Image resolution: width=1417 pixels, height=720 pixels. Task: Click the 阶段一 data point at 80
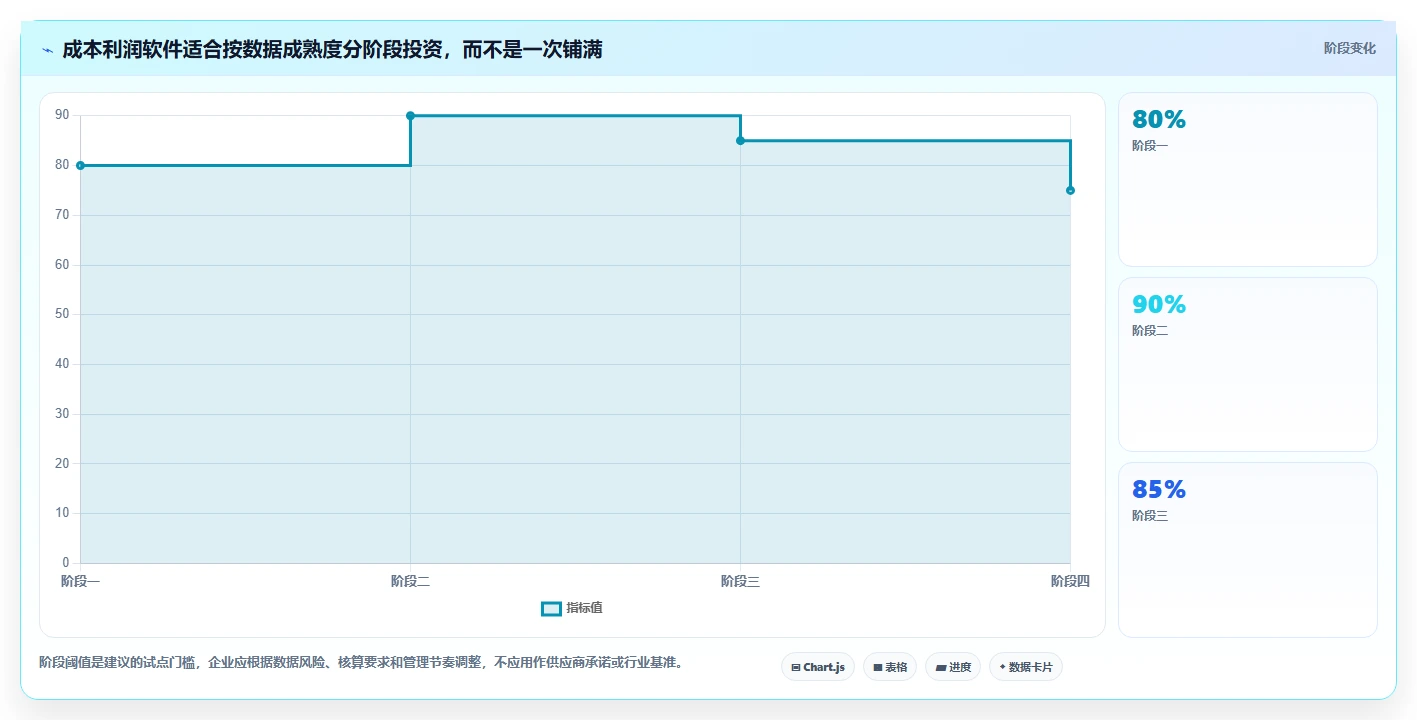80,165
